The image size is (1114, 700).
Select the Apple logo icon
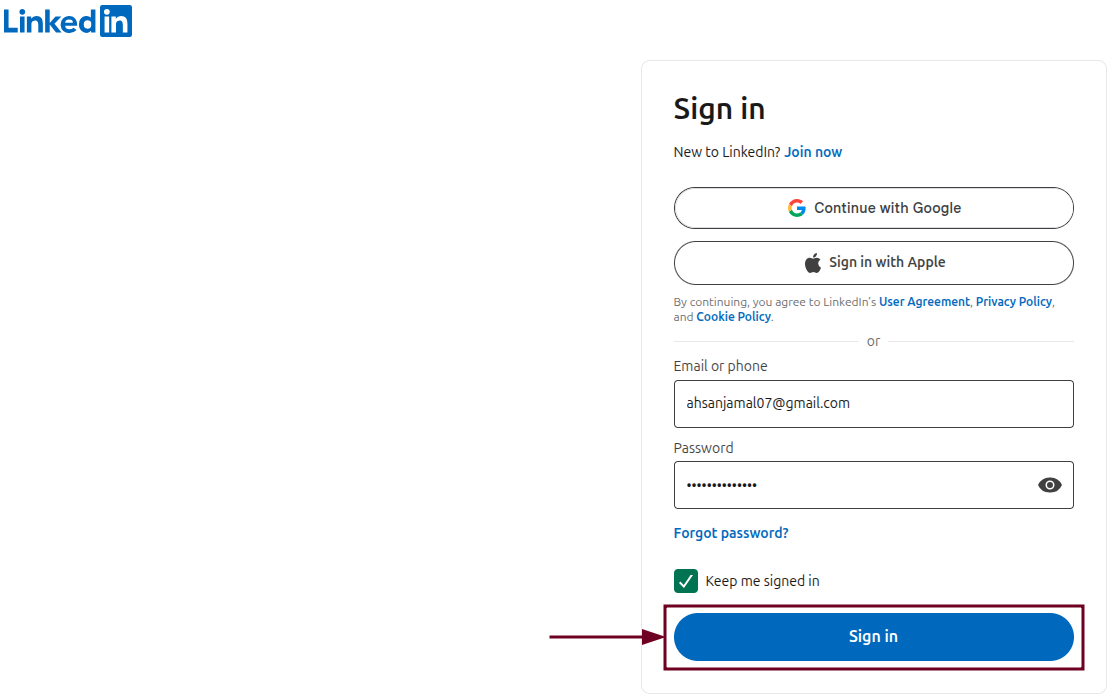(811, 262)
